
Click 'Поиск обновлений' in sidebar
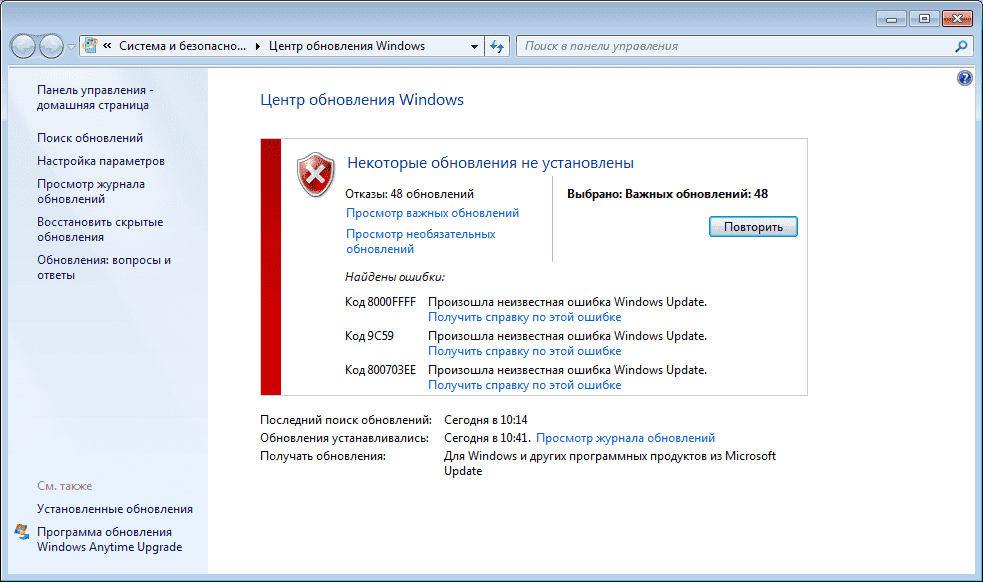tap(90, 137)
